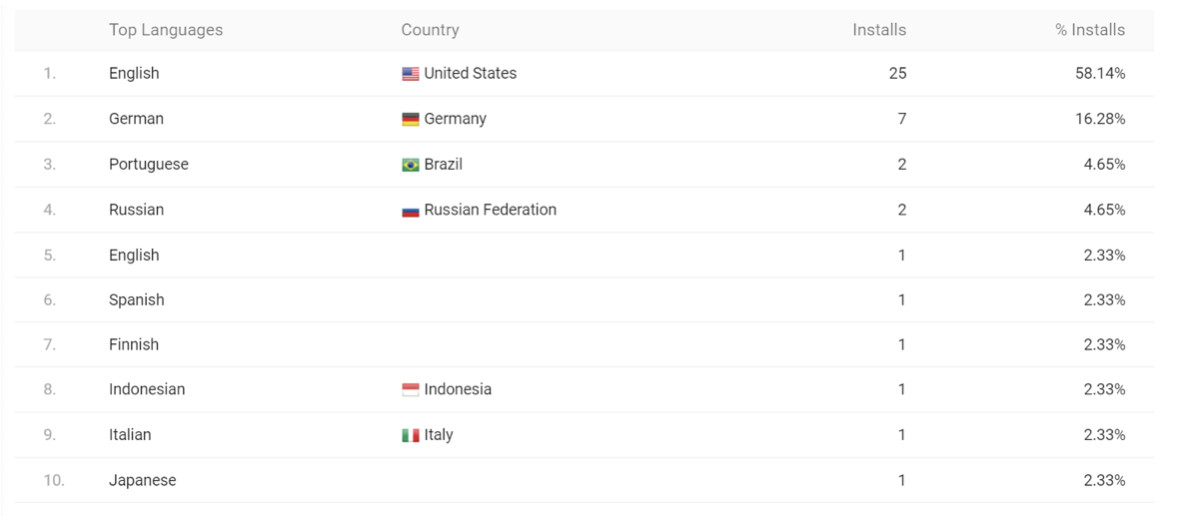Click the Brazil flag icon
Screen dimensions: 1196x524
410,165
